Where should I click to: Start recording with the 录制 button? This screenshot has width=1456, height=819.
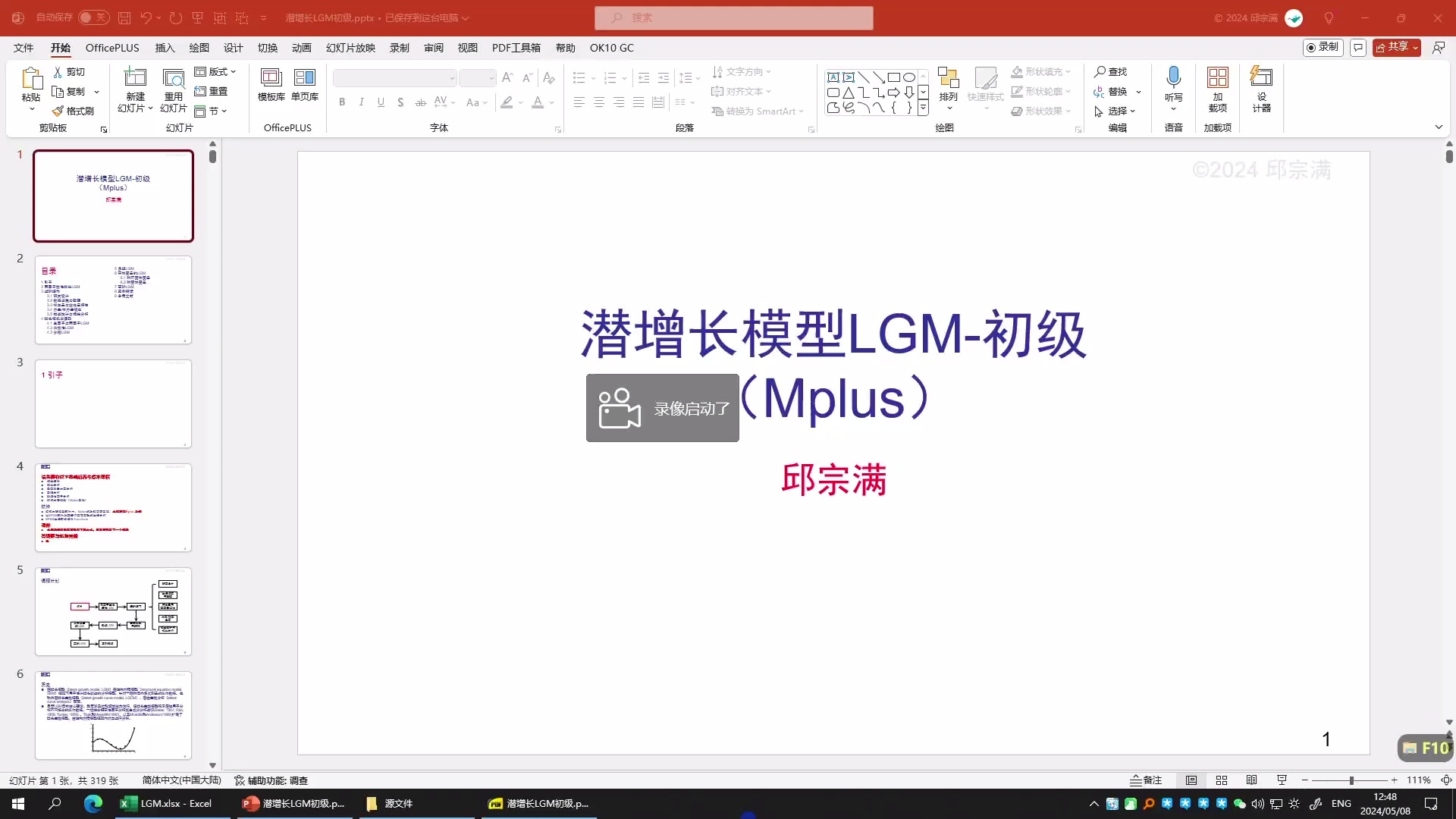[x=1323, y=46]
